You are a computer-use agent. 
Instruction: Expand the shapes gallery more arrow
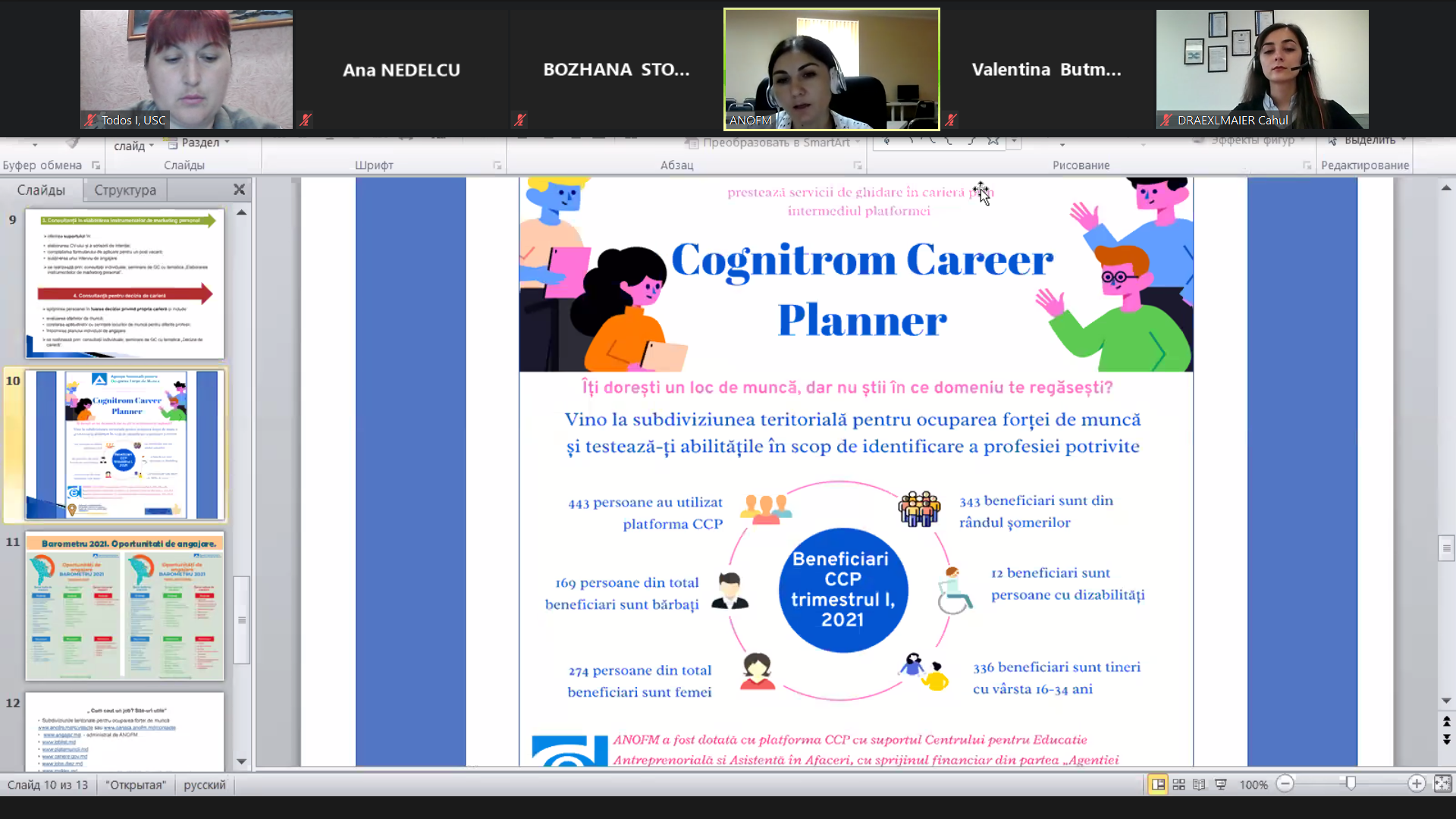click(1014, 142)
